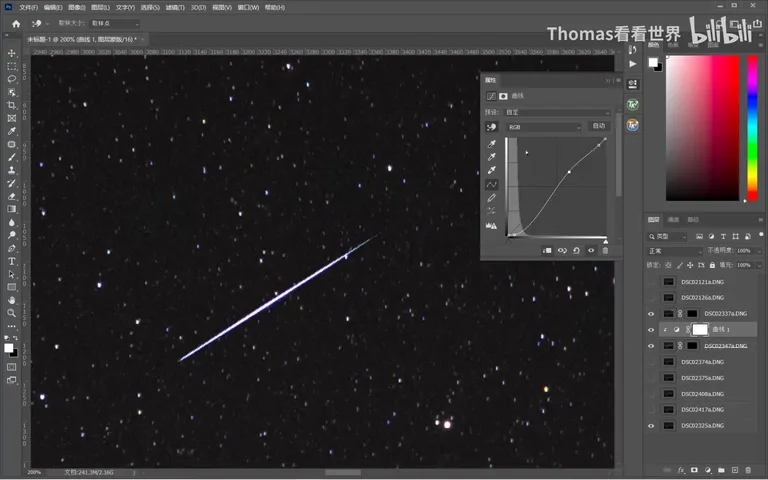Select the Hand tool
The image size is (768, 480).
[x=12, y=300]
